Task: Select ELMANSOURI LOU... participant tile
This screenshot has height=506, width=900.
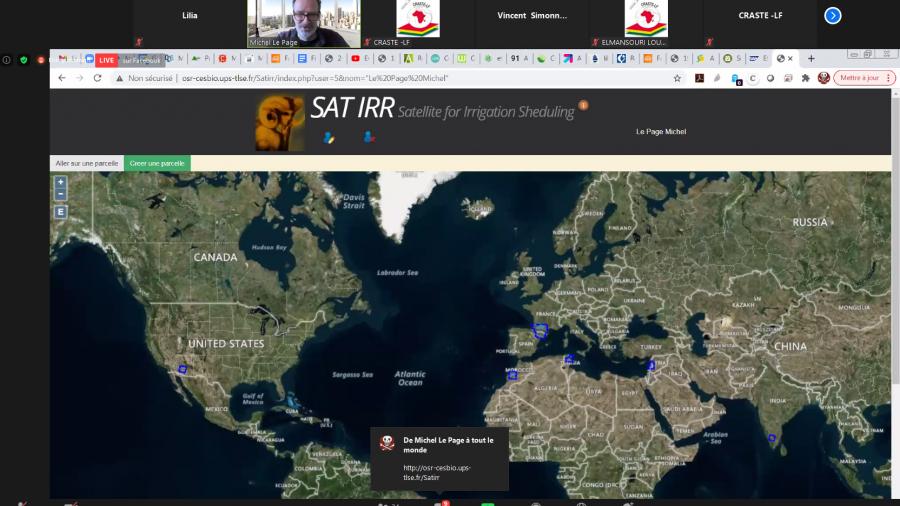Action: [x=646, y=24]
